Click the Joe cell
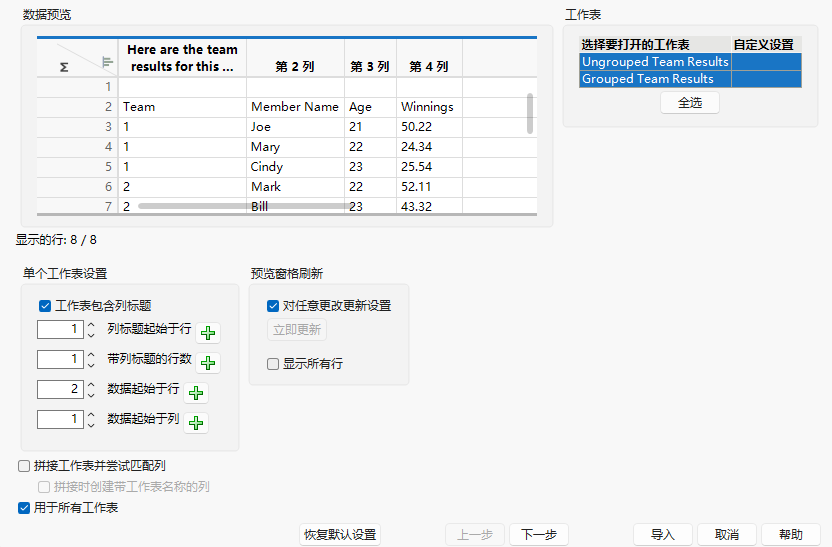 295,127
